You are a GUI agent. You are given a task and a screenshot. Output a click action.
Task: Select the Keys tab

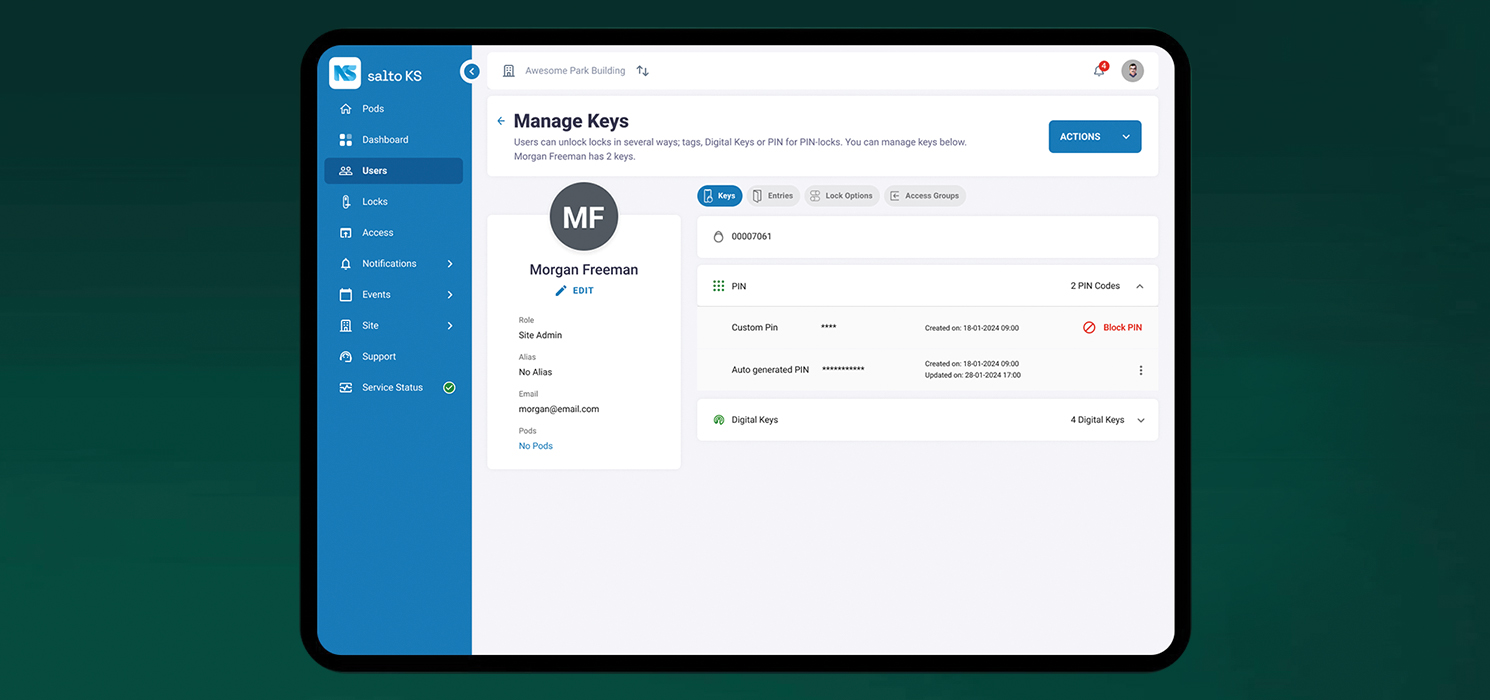pyautogui.click(x=720, y=196)
